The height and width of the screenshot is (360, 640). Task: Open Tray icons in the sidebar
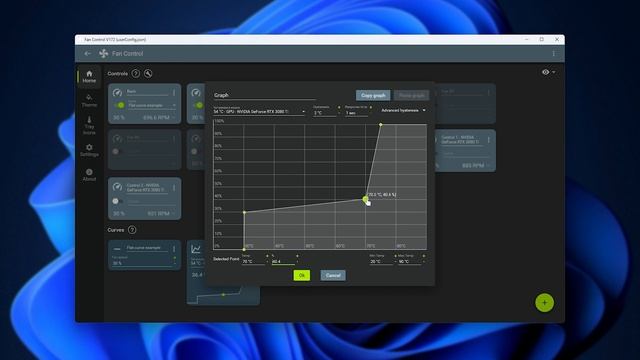coord(89,125)
